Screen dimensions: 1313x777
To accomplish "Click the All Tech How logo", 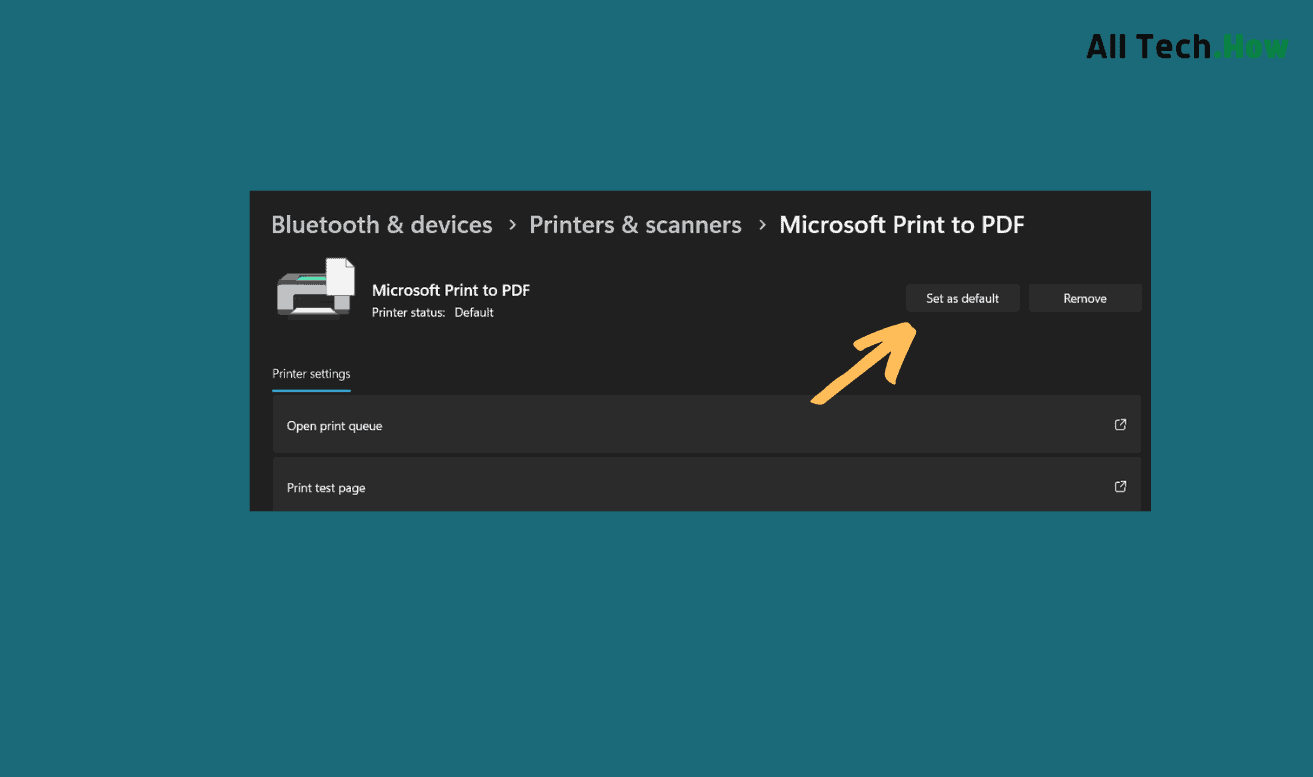I will pyautogui.click(x=1186, y=45).
